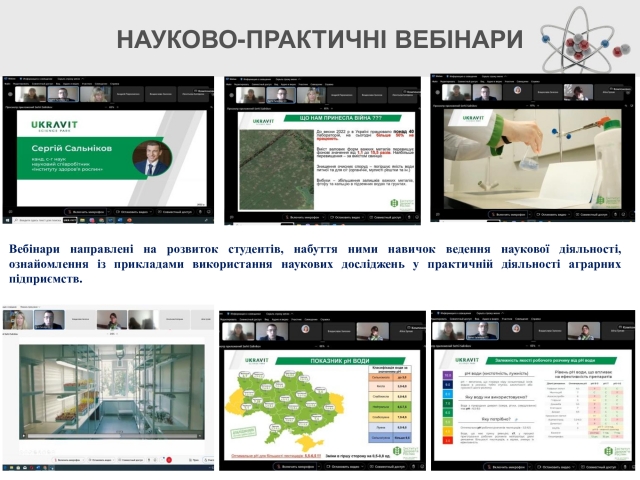Viewport: 640px width, 480px height.
Task: Click Совместный доступ in the lab hand screenshot
Action: 592,214
